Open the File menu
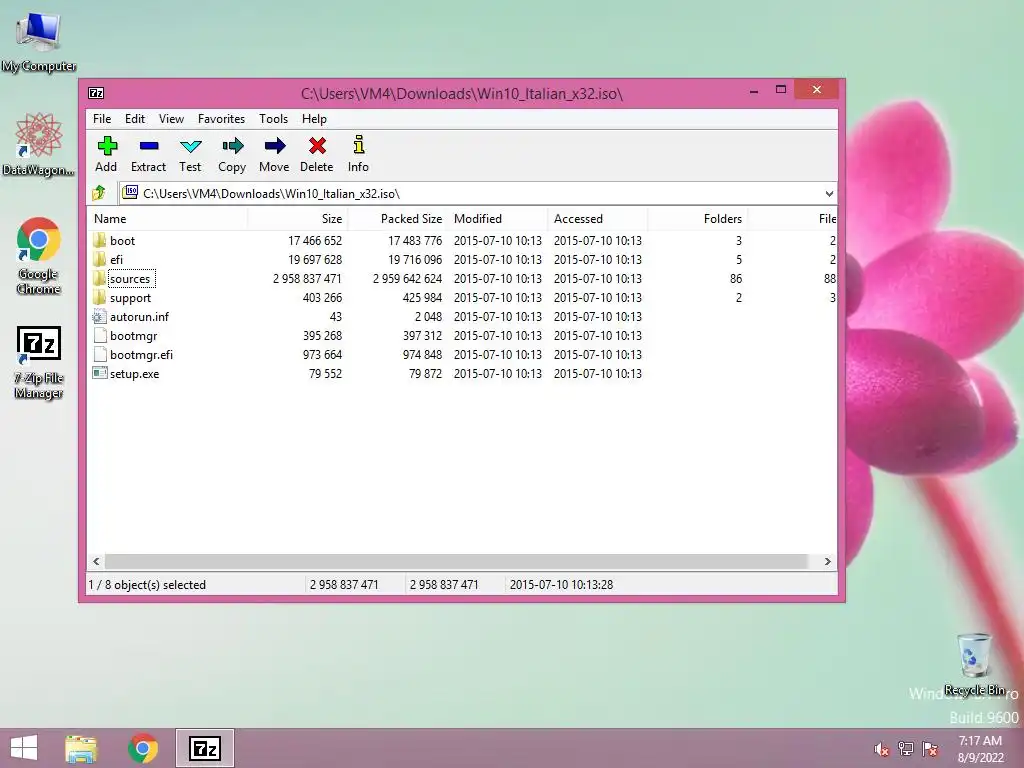 point(102,119)
